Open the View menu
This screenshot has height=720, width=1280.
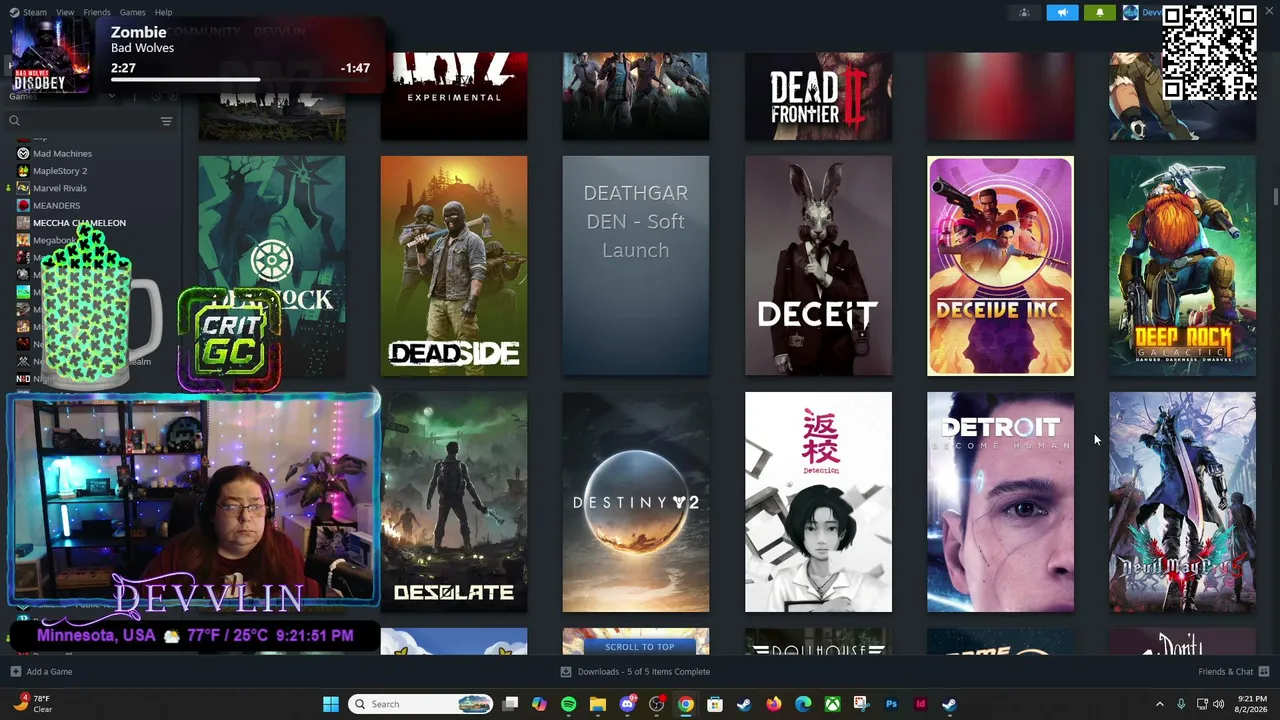pyautogui.click(x=65, y=12)
